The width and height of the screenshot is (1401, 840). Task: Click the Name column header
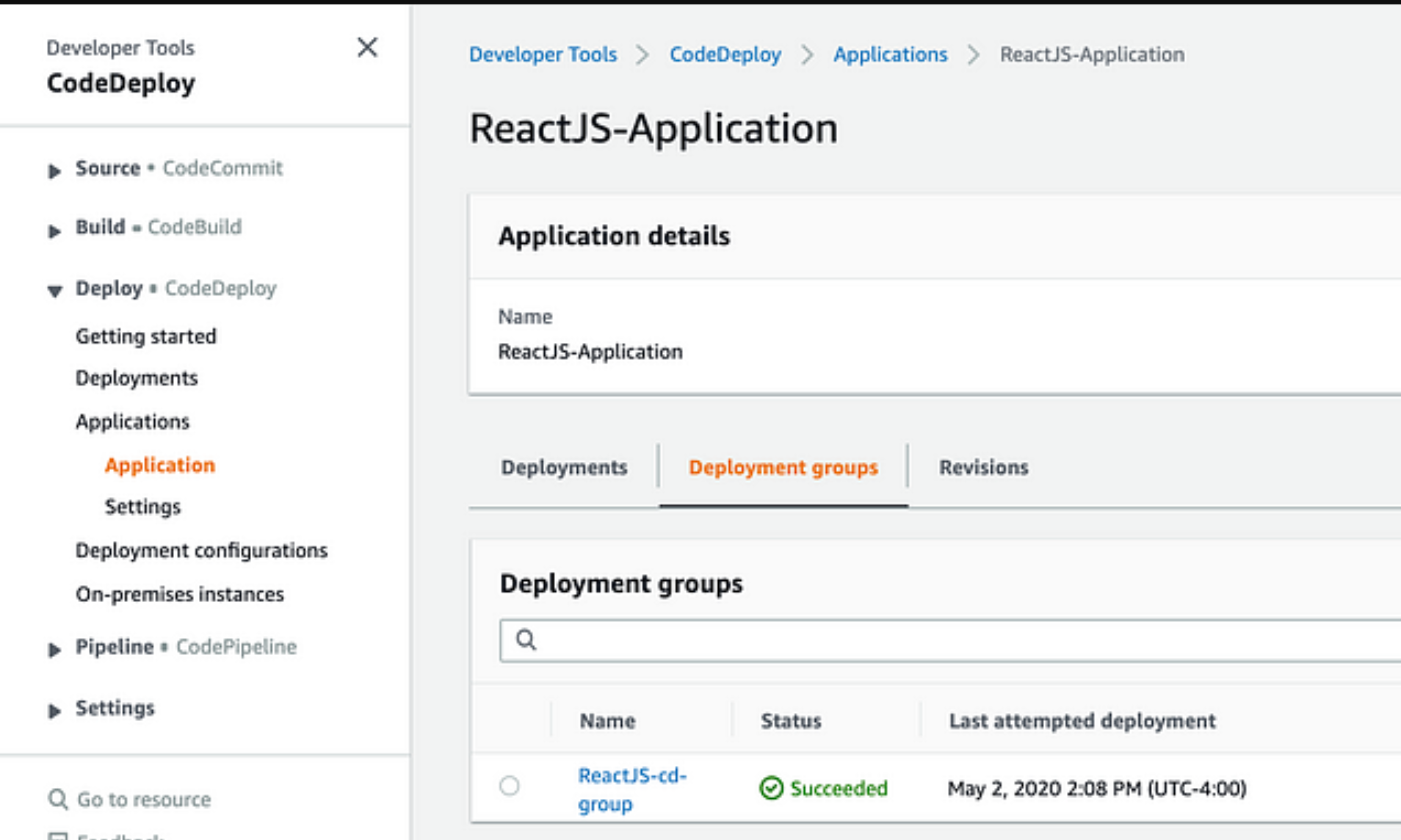607,721
